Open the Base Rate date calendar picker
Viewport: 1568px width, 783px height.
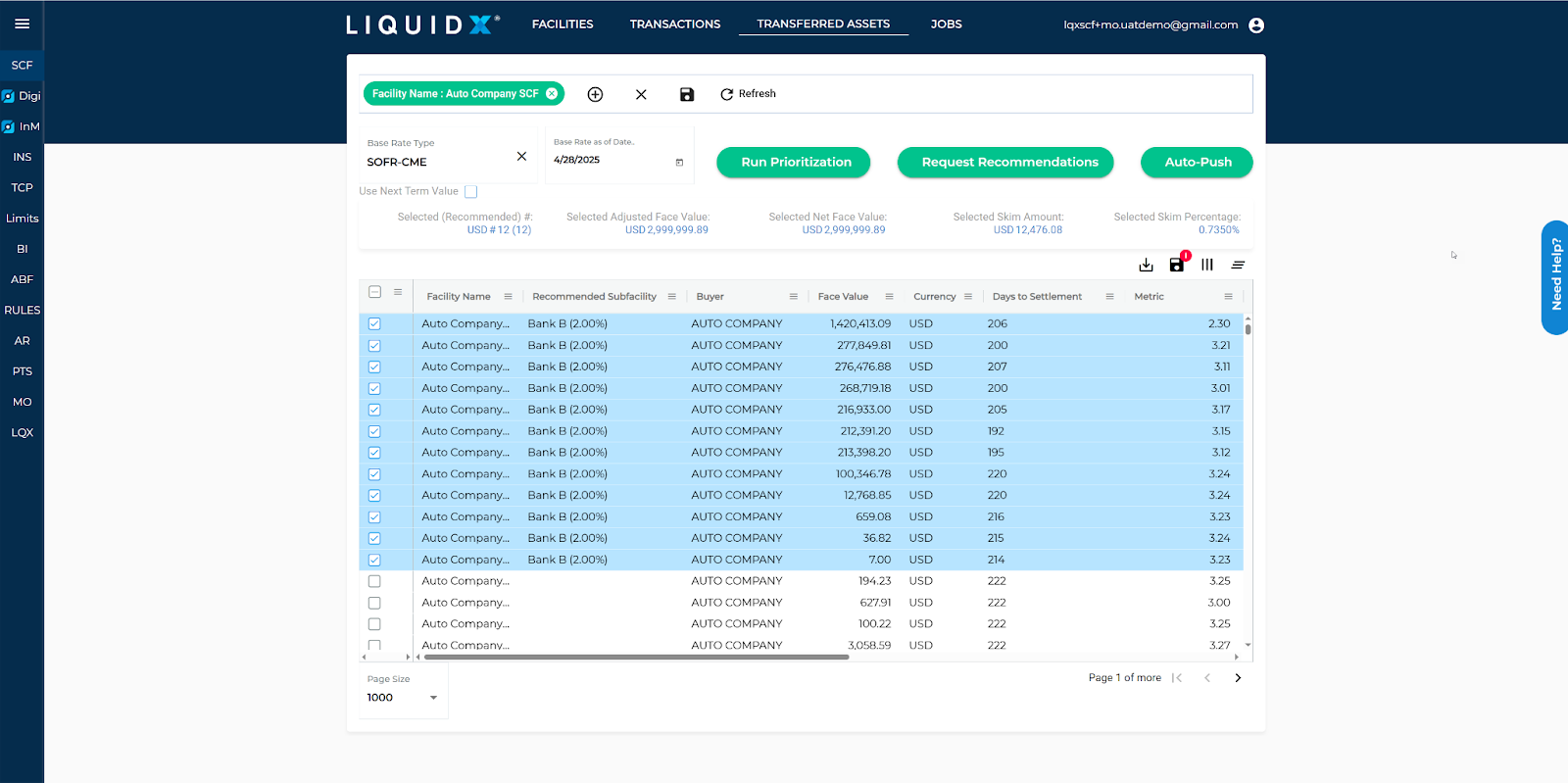pyautogui.click(x=679, y=163)
